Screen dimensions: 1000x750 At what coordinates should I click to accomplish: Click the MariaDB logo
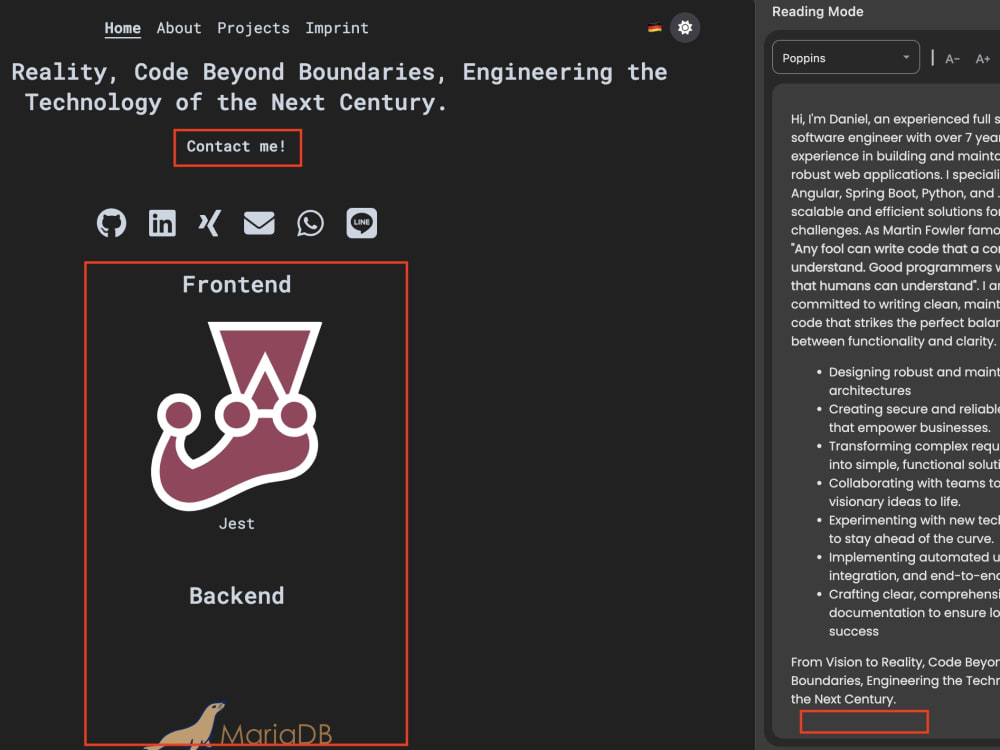(237, 726)
